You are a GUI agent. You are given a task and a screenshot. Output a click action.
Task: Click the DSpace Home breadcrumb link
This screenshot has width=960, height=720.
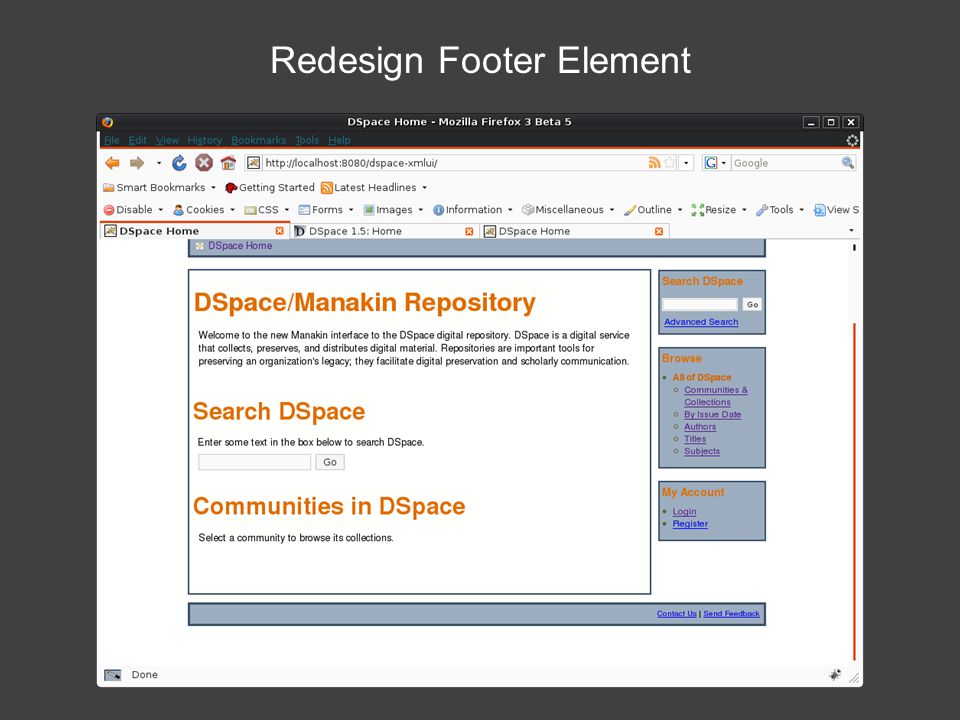tap(240, 246)
